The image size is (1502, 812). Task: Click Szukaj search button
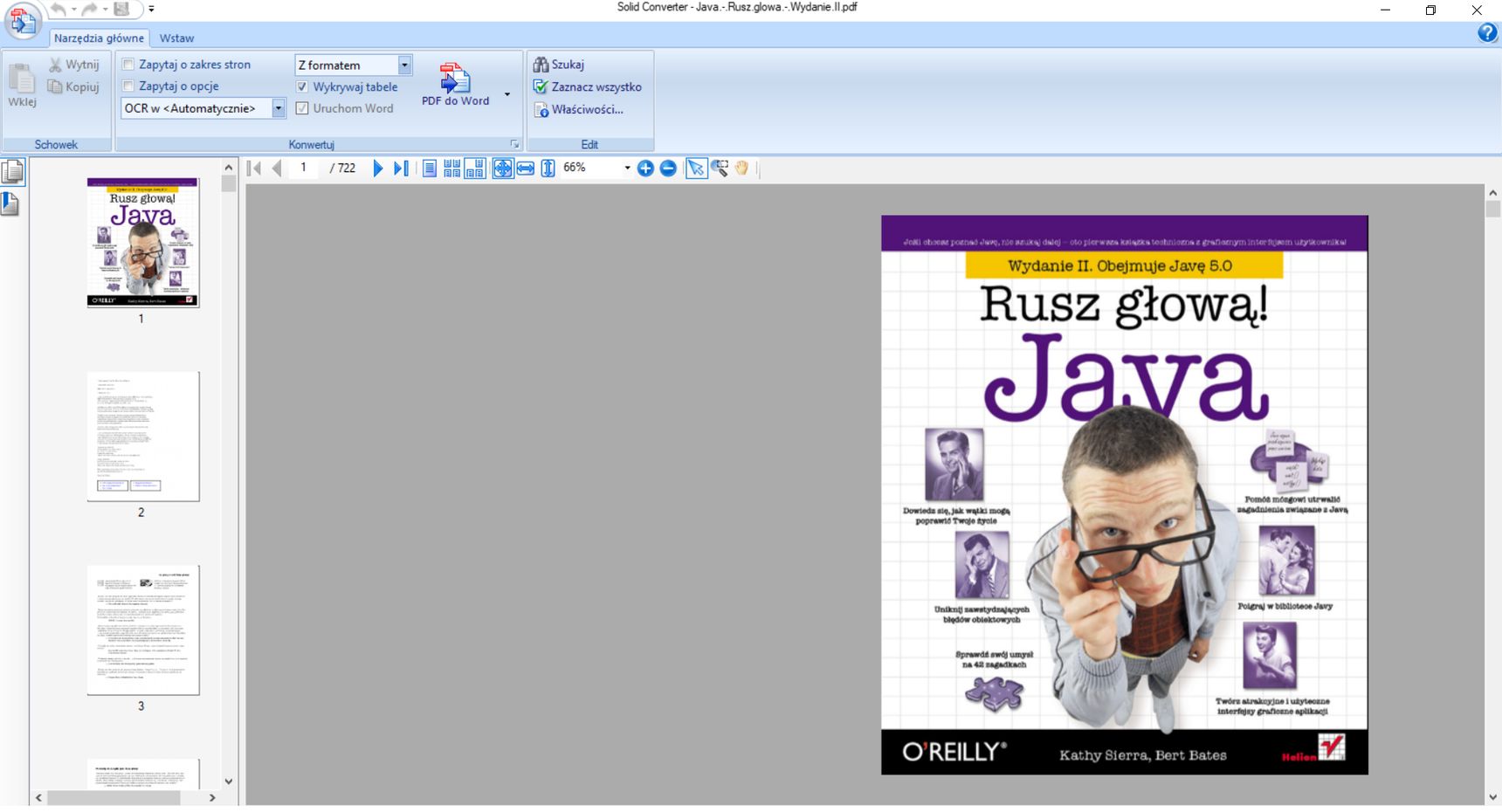(x=559, y=65)
